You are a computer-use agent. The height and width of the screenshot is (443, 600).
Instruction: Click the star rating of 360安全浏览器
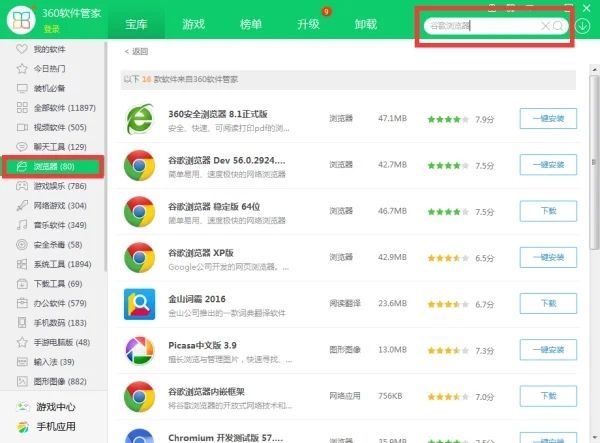448,119
